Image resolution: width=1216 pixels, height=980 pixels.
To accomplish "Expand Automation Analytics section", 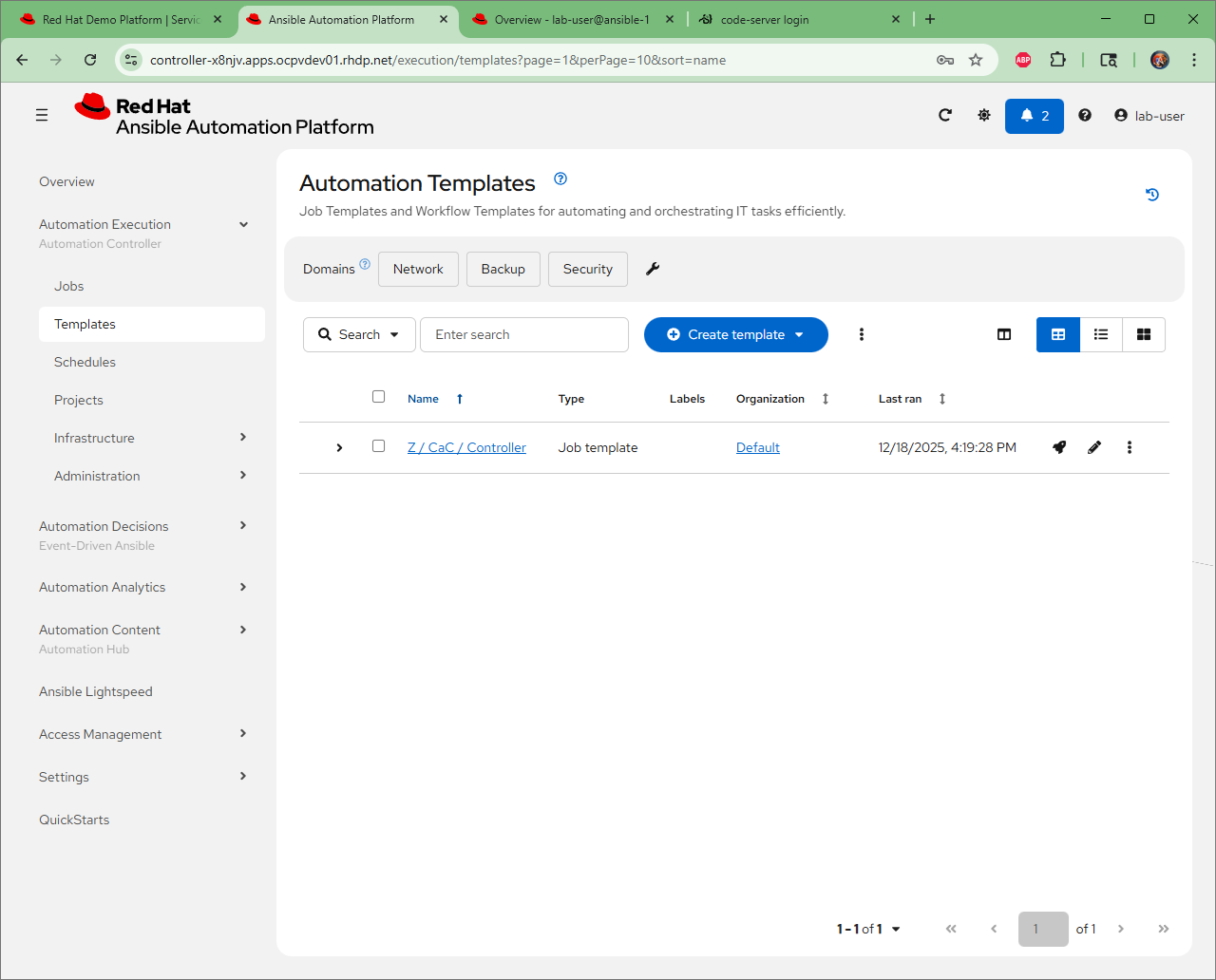I will coord(243,587).
